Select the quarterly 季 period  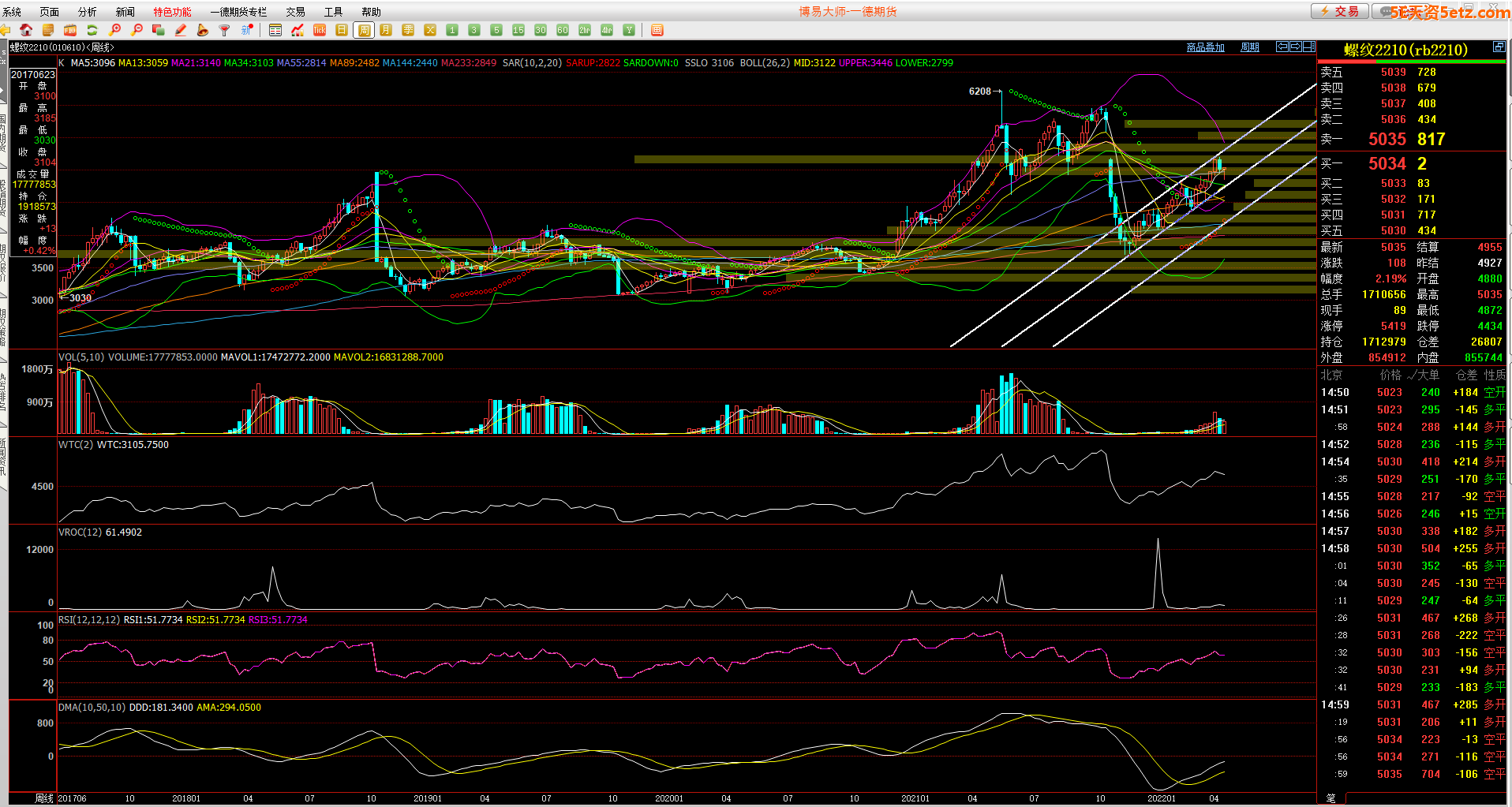[x=408, y=30]
